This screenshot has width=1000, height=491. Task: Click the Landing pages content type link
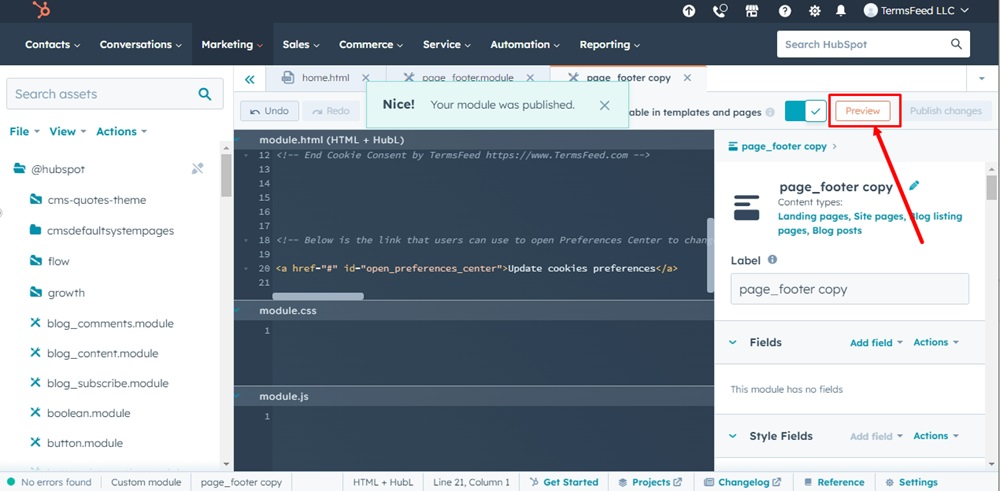click(x=813, y=216)
